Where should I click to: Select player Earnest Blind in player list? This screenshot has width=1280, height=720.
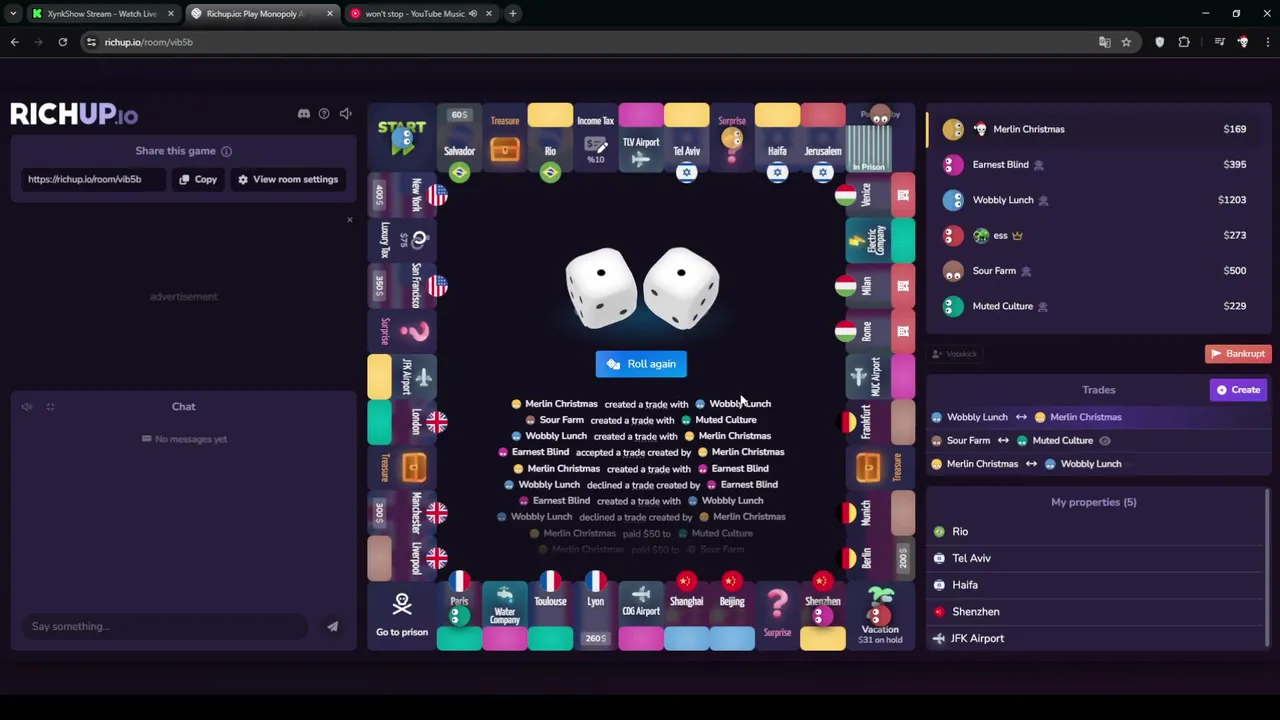click(1097, 164)
